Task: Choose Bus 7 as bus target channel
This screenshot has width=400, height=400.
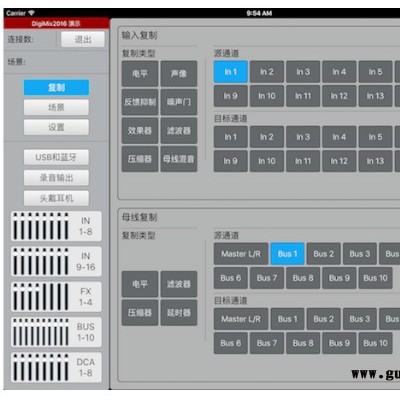Action: [267, 343]
